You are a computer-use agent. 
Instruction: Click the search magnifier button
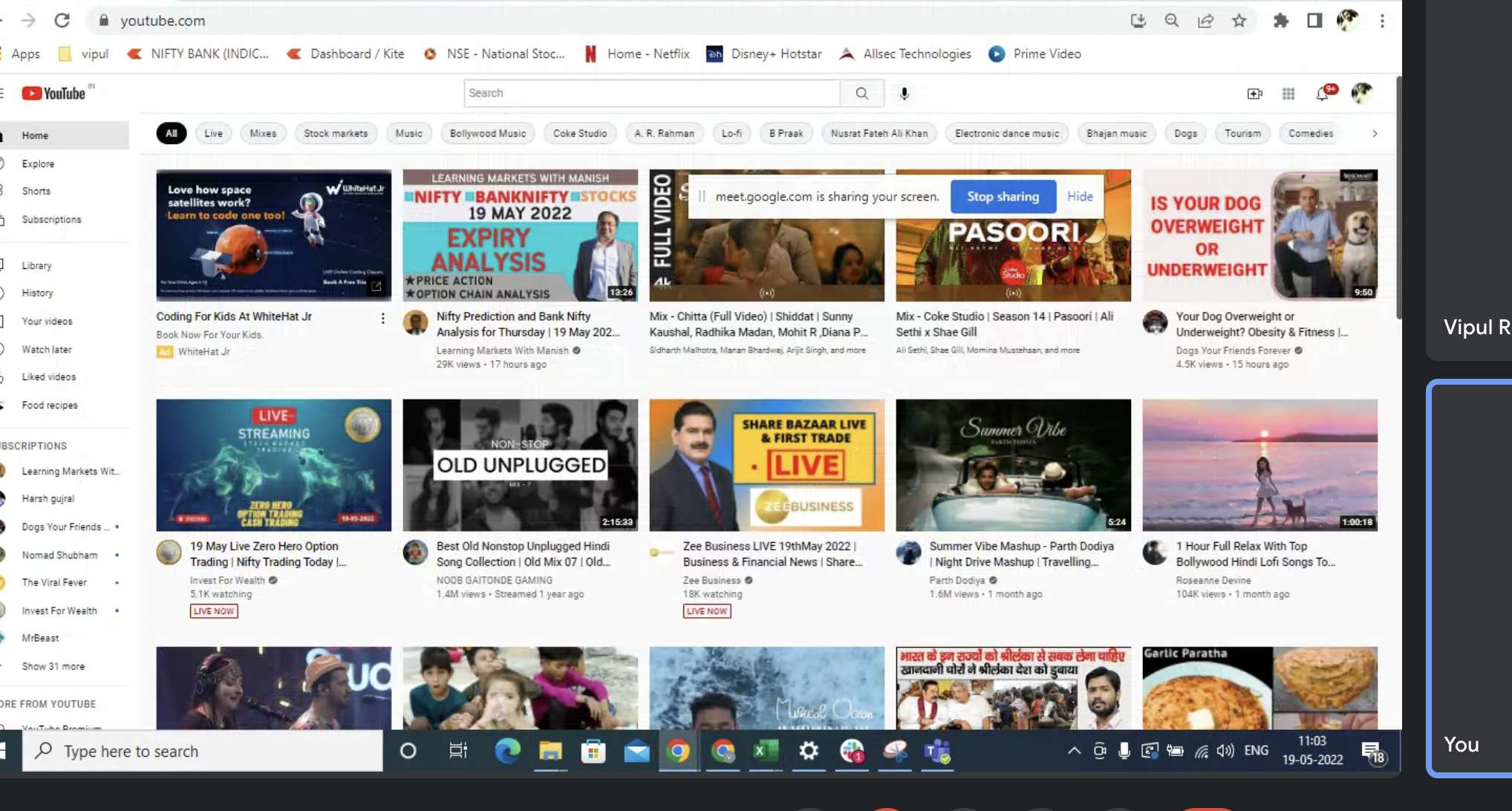coord(861,94)
